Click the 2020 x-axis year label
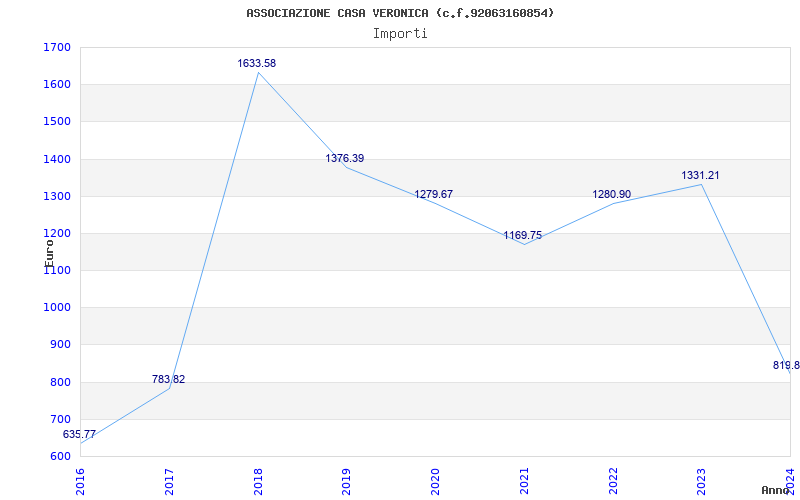The image size is (800, 500). point(435,482)
